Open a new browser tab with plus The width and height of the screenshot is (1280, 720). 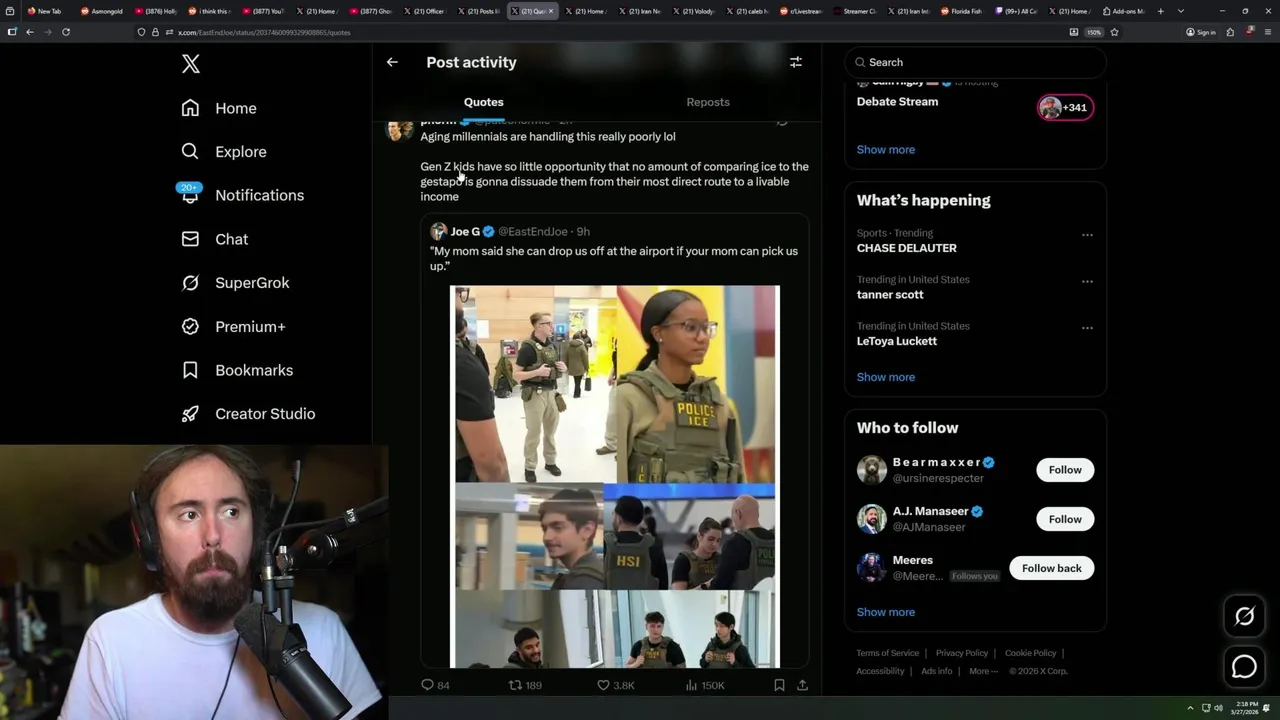(1160, 11)
